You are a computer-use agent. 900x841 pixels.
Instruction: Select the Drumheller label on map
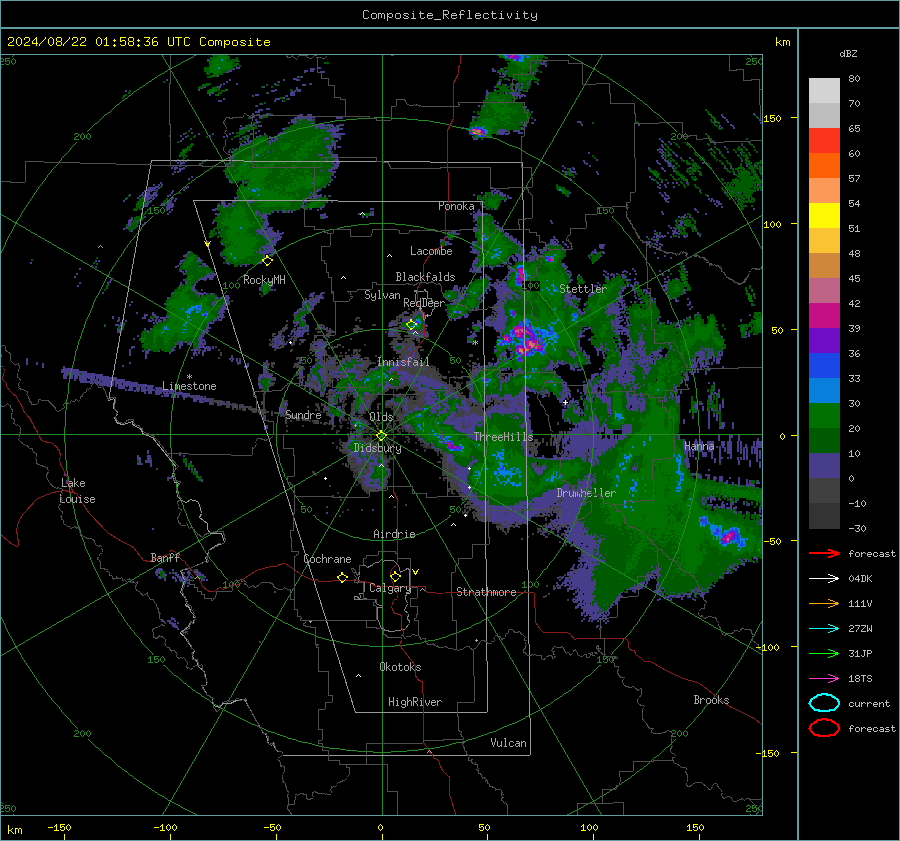pos(586,493)
